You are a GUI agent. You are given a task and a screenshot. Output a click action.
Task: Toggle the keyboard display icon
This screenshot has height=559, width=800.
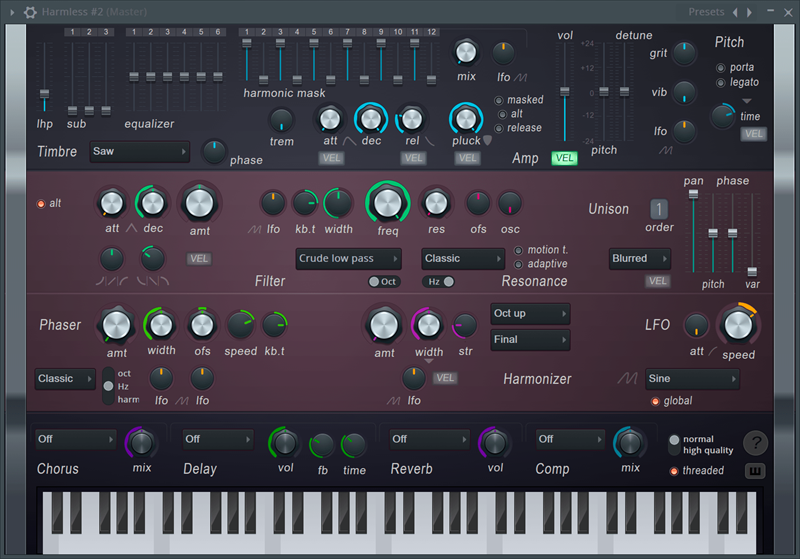pyautogui.click(x=756, y=471)
